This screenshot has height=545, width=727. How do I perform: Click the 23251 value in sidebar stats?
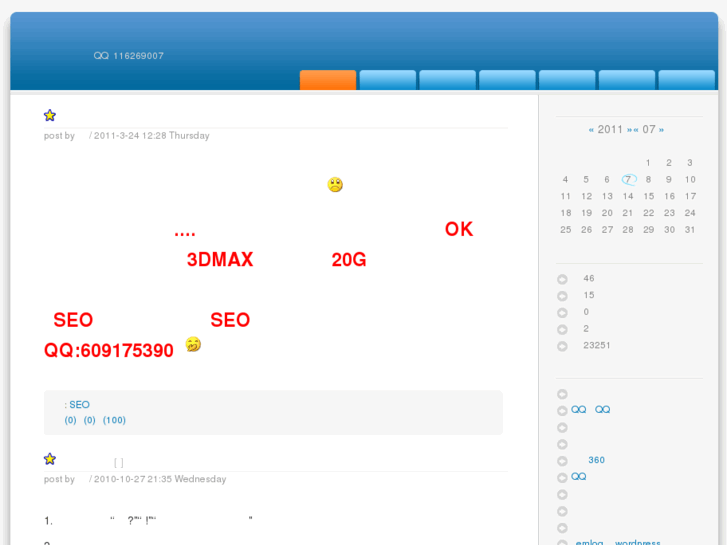[x=597, y=345]
